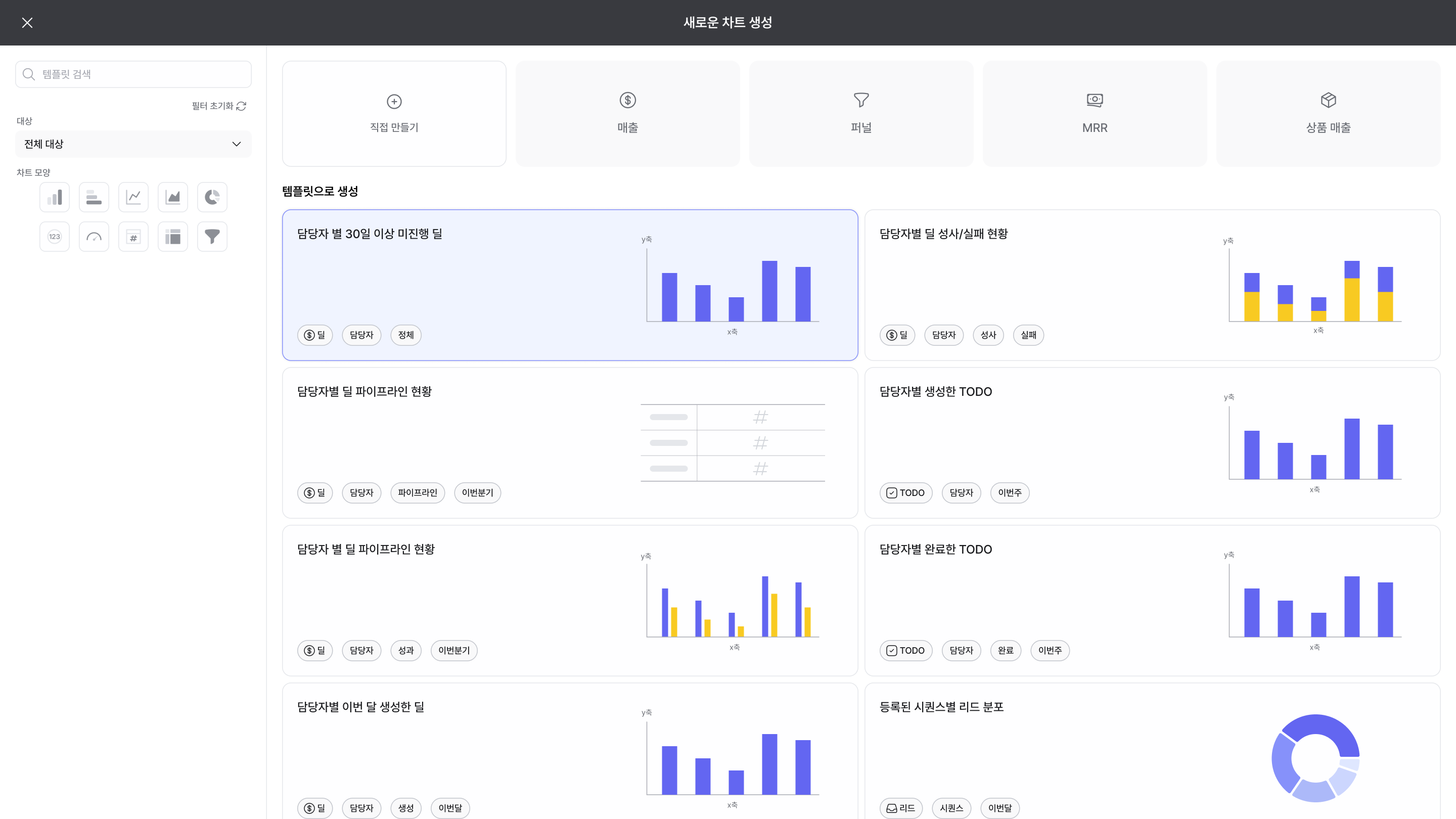Viewport: 1456px width, 819px height.
Task: Toggle the pivot table chart shape
Action: point(172,237)
